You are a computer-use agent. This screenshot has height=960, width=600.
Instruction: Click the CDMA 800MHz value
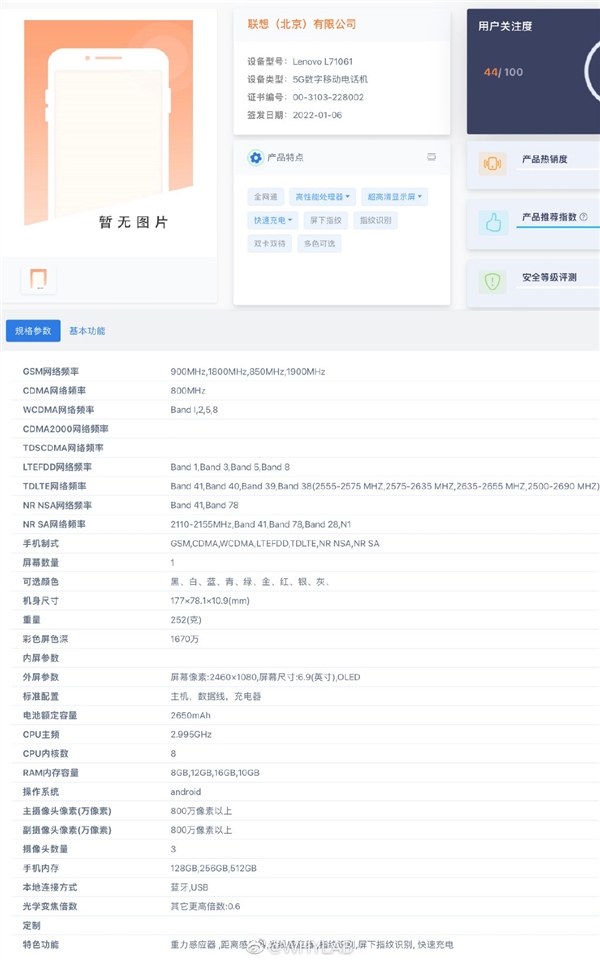click(x=188, y=391)
